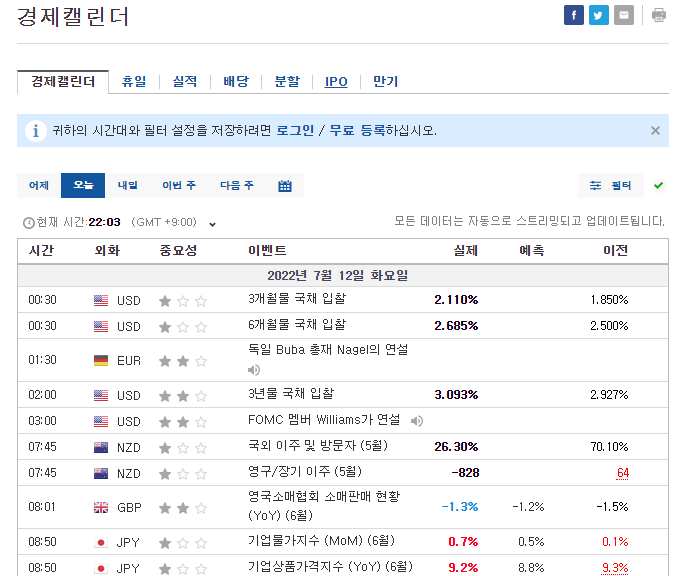Click previous value 9.3% in JPY row

pos(615,567)
